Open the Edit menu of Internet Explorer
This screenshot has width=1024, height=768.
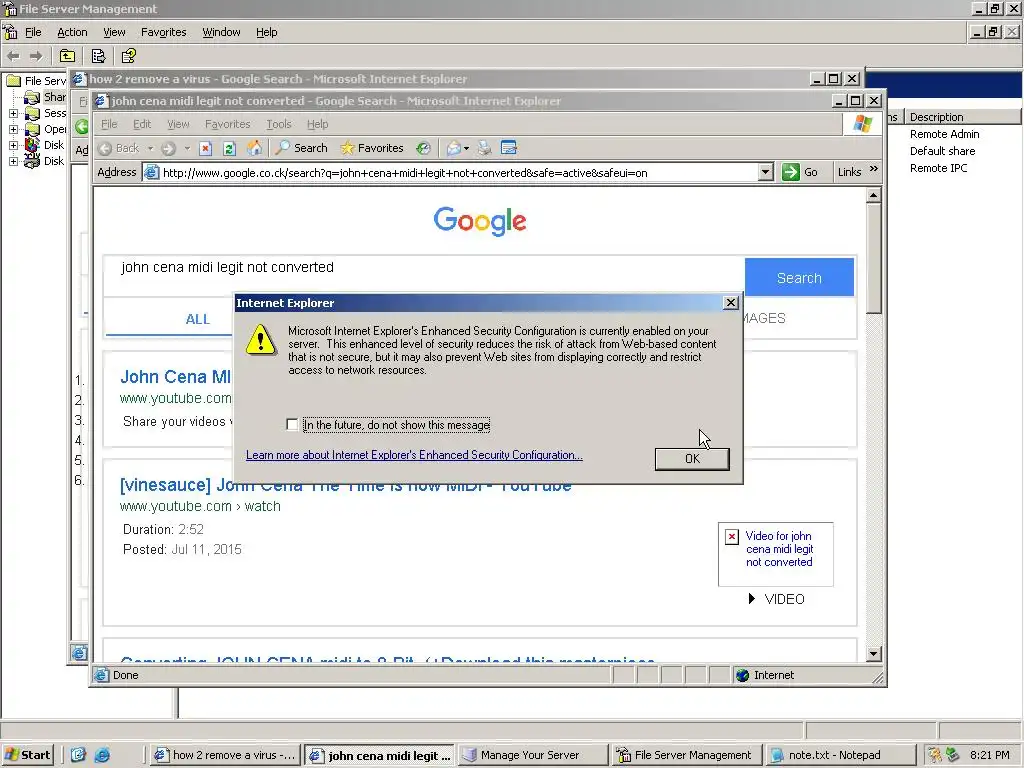coord(142,124)
